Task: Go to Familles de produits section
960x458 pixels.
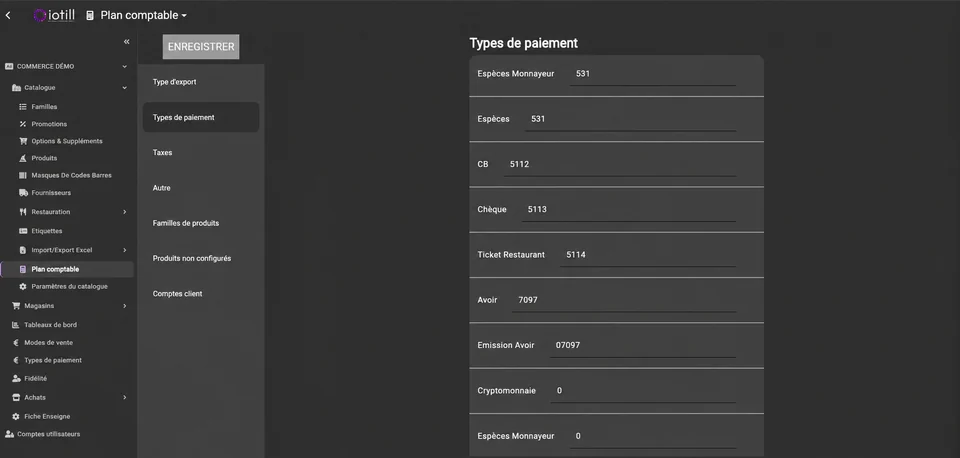Action: pyautogui.click(x=201, y=223)
